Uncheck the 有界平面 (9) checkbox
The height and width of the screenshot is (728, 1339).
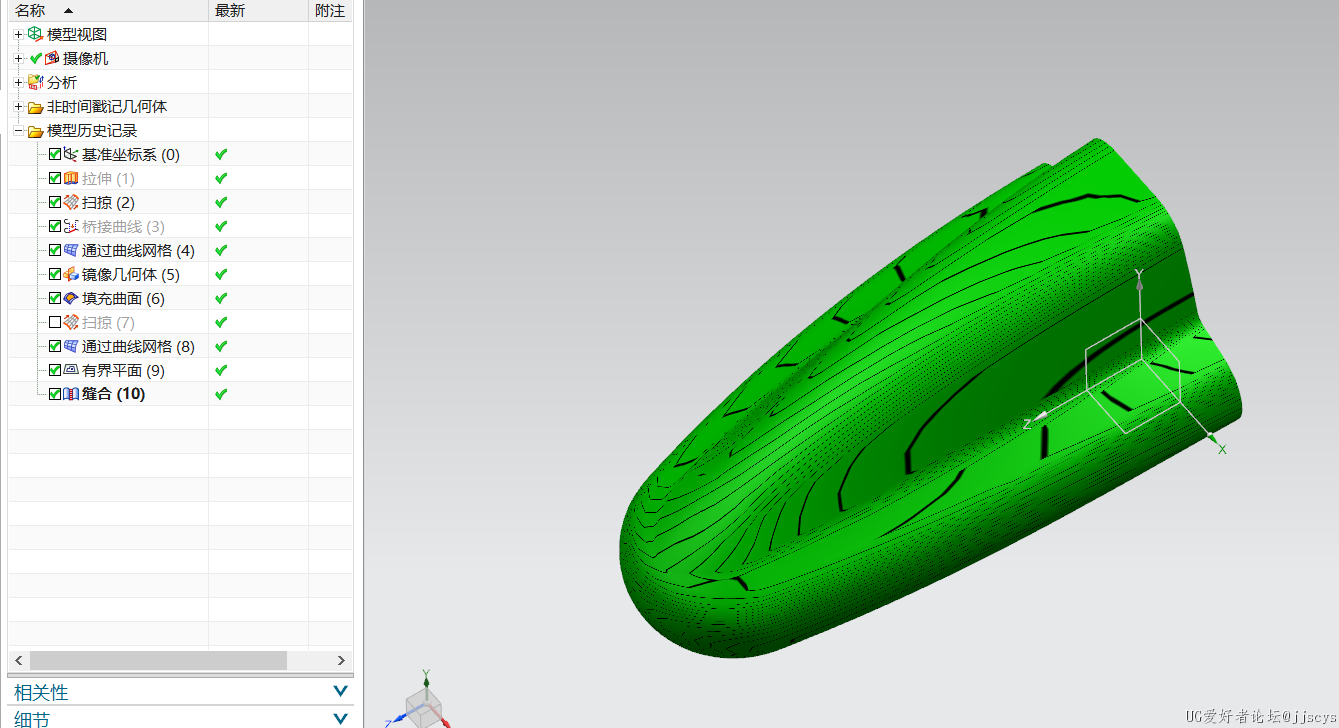[x=55, y=370]
